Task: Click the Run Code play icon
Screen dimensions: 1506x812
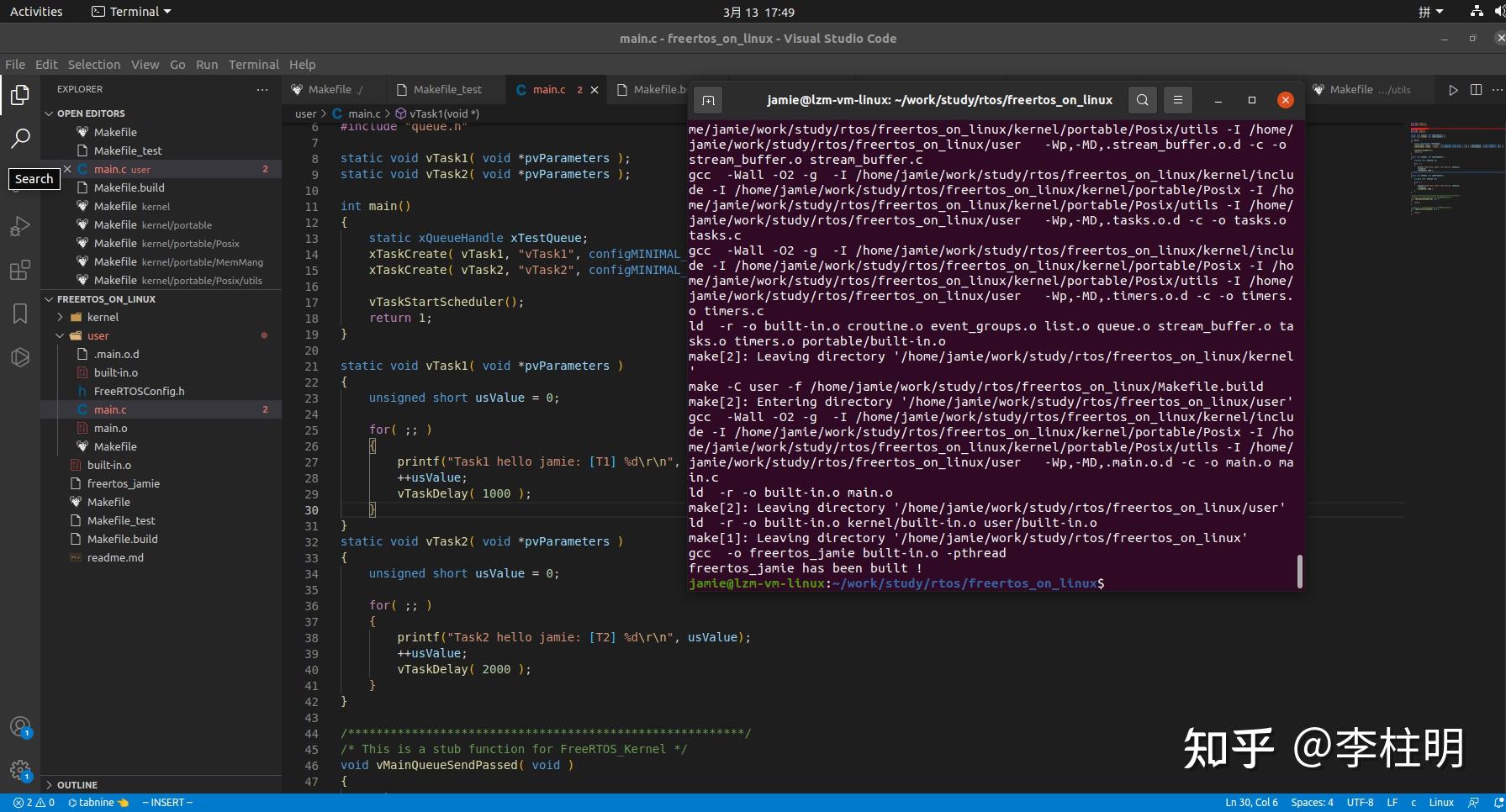Action: click(1452, 90)
